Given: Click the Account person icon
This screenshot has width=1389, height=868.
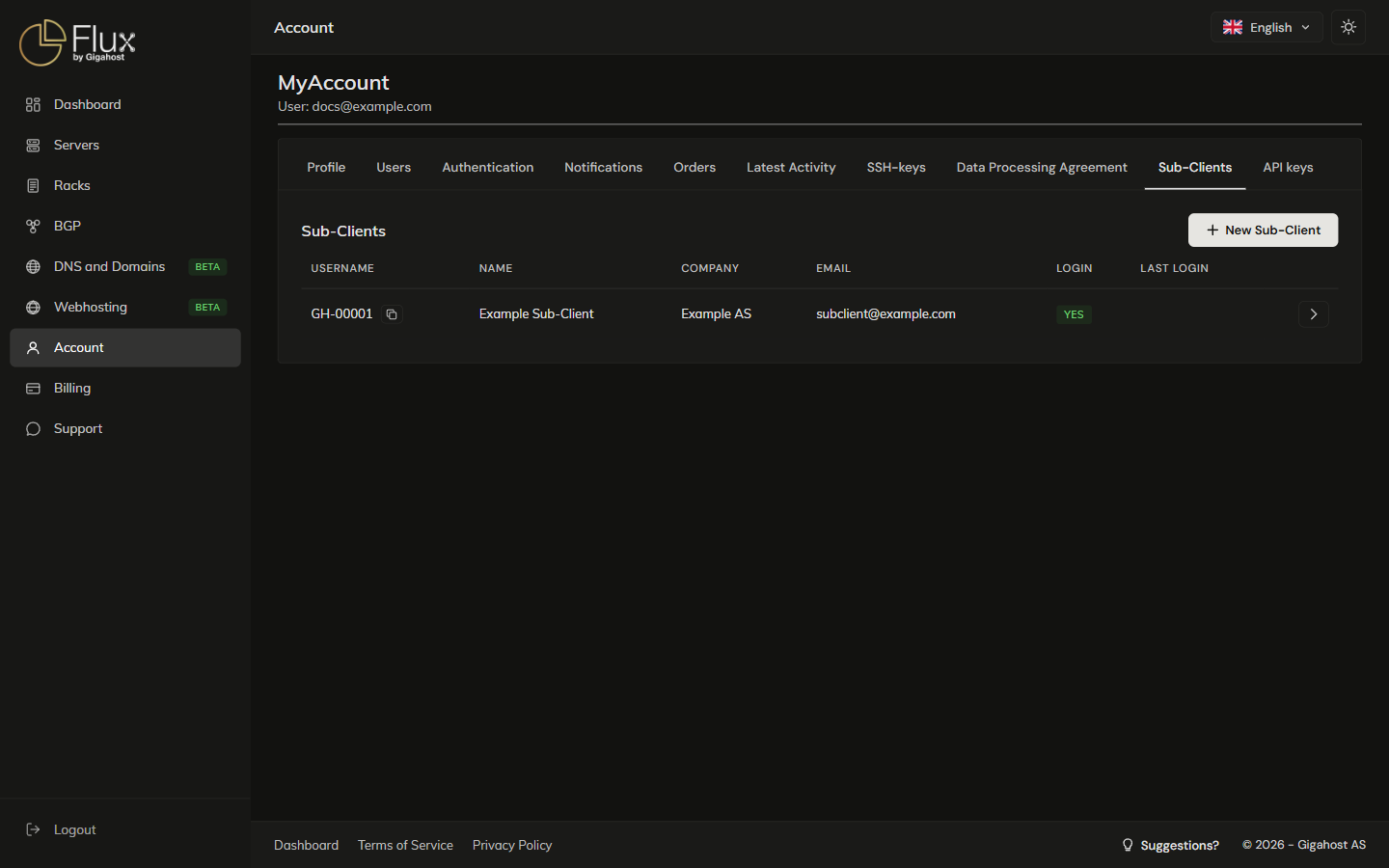Looking at the screenshot, I should tap(33, 348).
